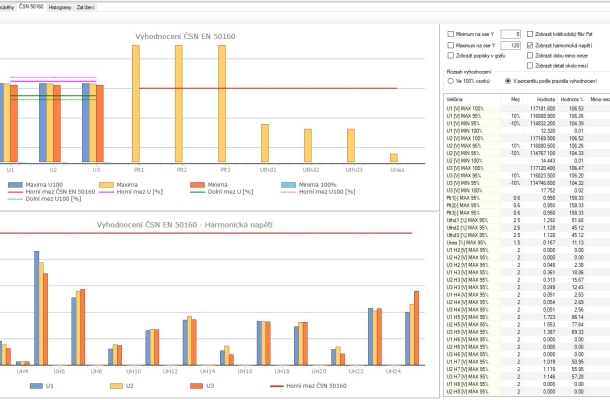Click the 'Hodnota %' column header
The height and width of the screenshot is (400, 610).
point(571,100)
